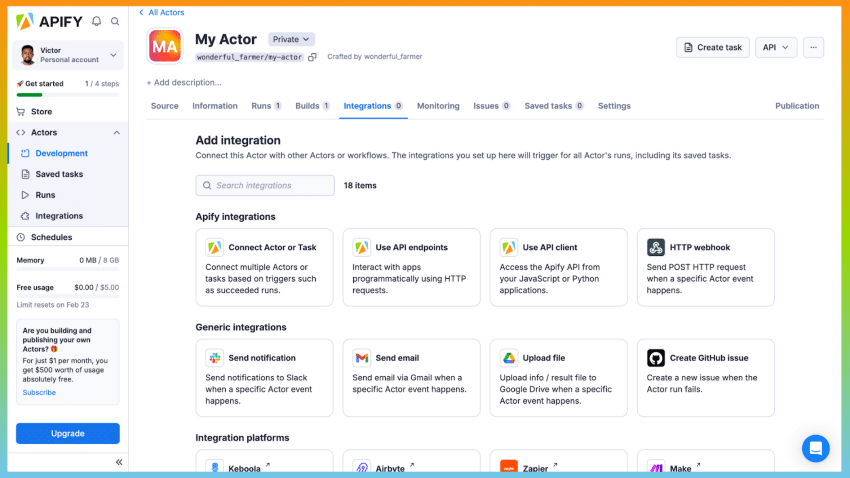Expand the Victor personal account switcher
Screen dimensions: 850x478
click(68, 55)
